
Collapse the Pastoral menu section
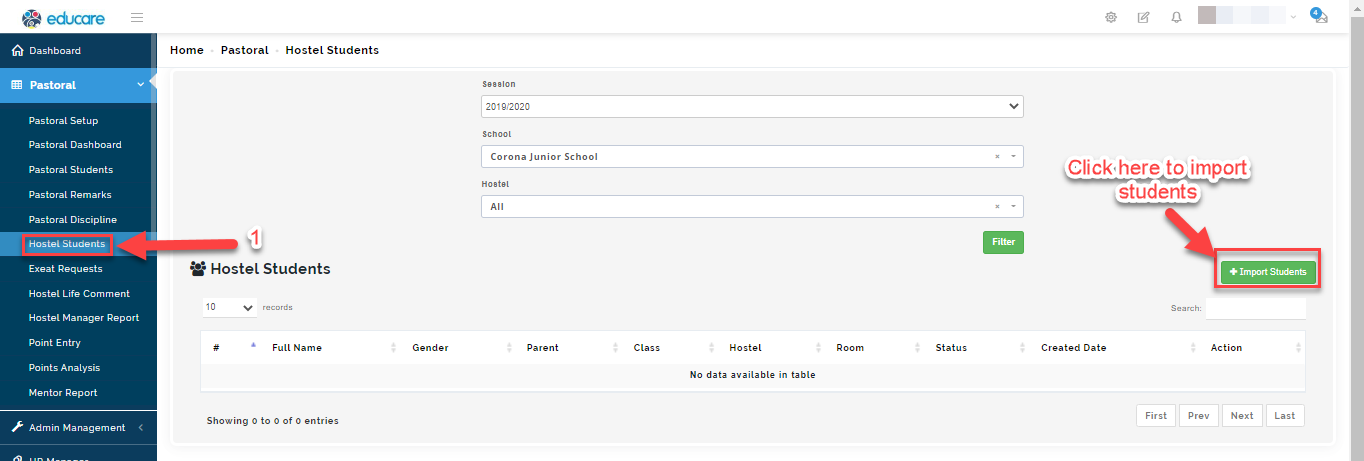(x=141, y=85)
